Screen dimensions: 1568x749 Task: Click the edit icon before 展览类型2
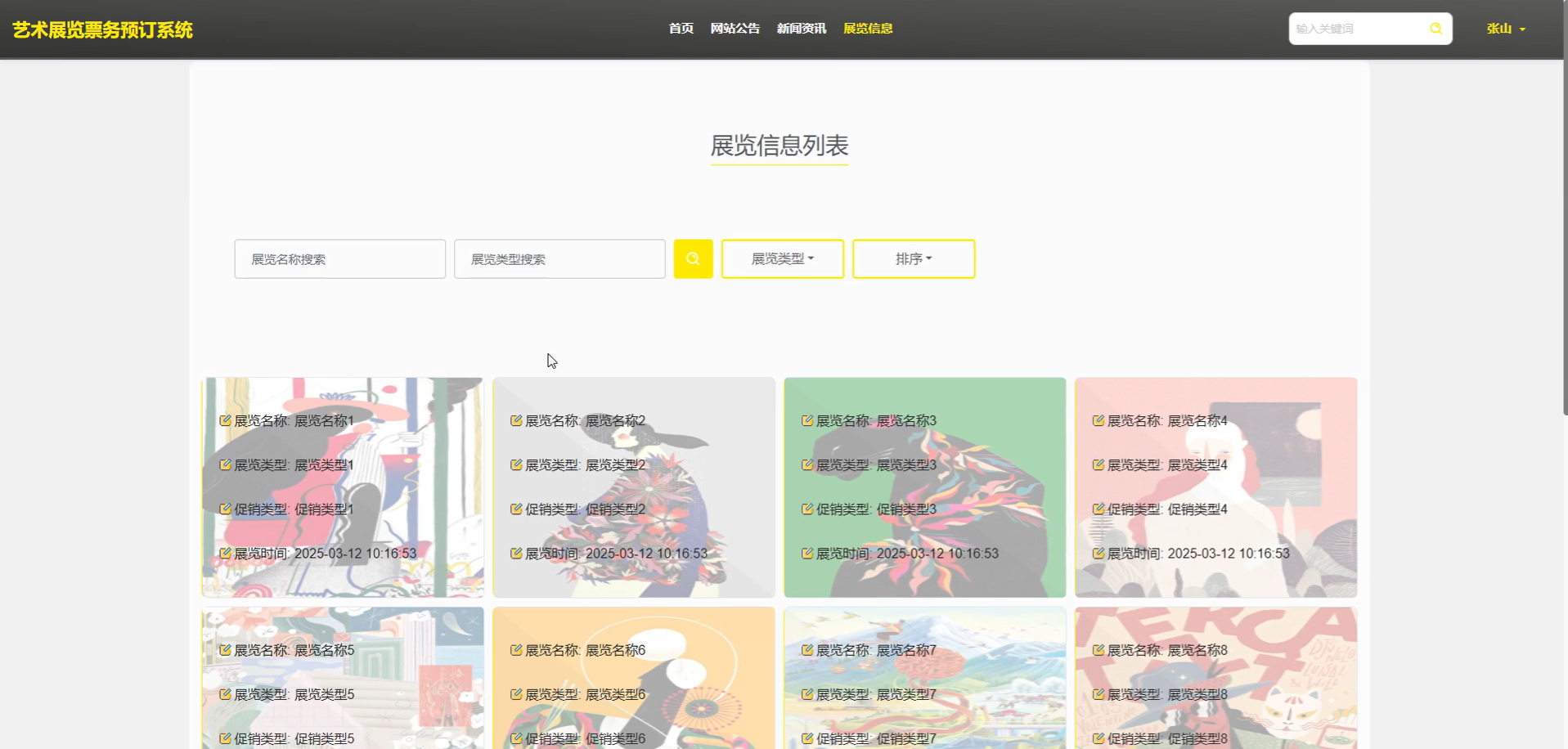[x=516, y=464]
